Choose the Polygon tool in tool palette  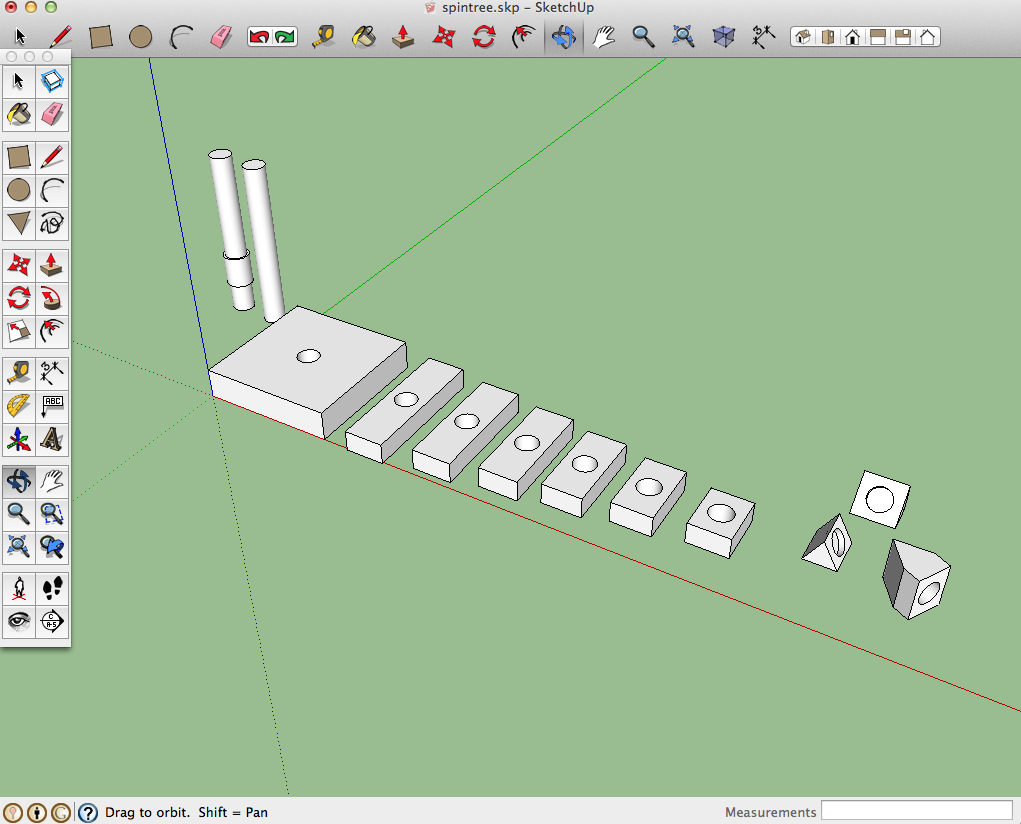tap(18, 222)
